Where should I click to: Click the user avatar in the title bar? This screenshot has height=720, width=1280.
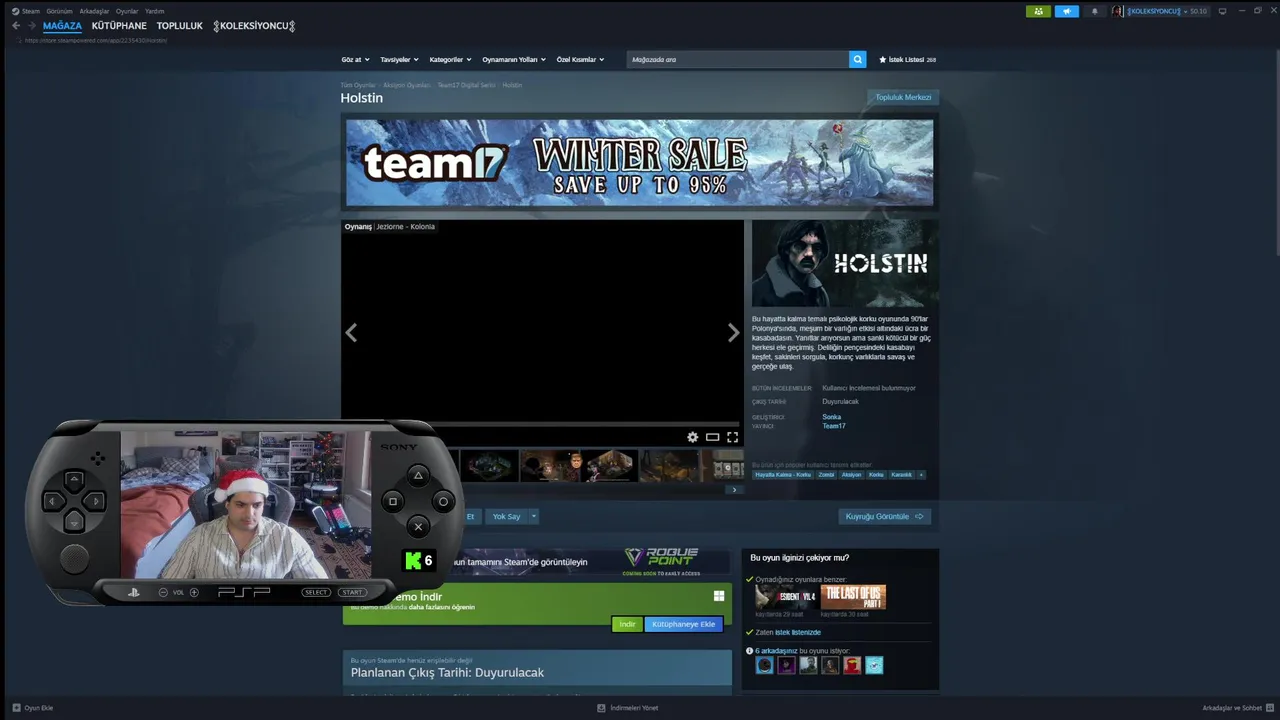1117,11
